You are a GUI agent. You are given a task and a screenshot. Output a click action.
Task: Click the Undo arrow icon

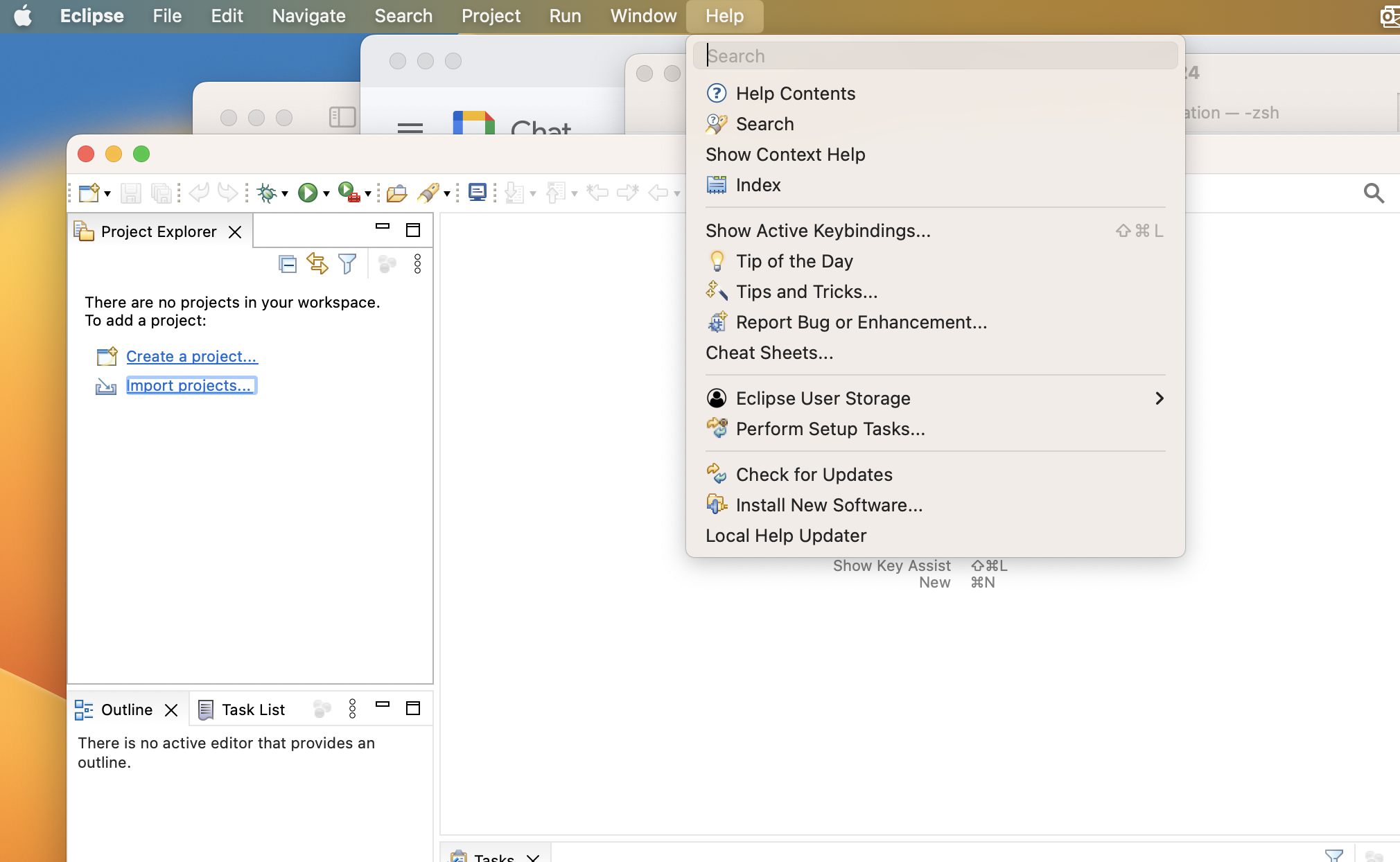199,192
